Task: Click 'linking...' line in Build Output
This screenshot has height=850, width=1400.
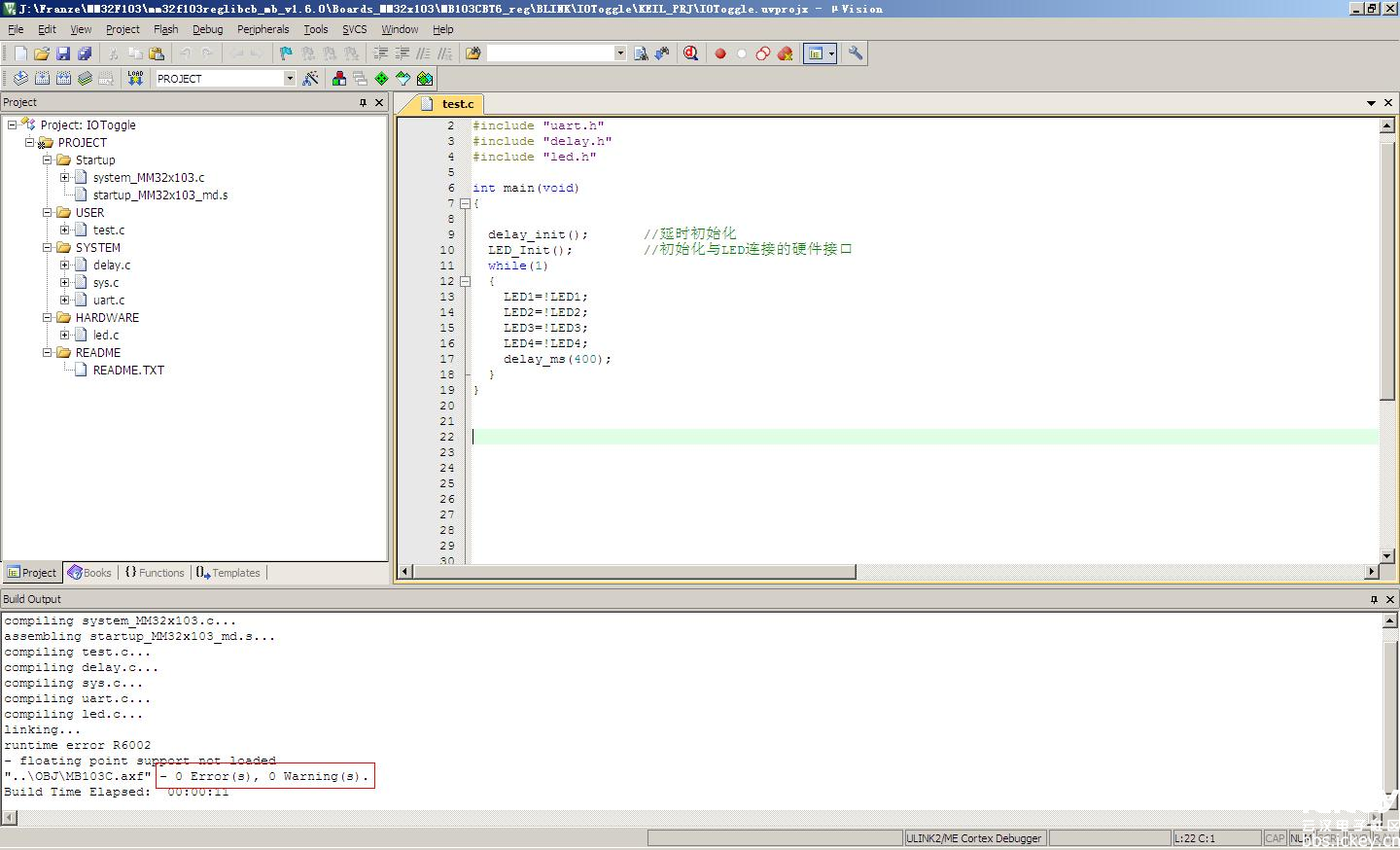Action: click(x=43, y=729)
